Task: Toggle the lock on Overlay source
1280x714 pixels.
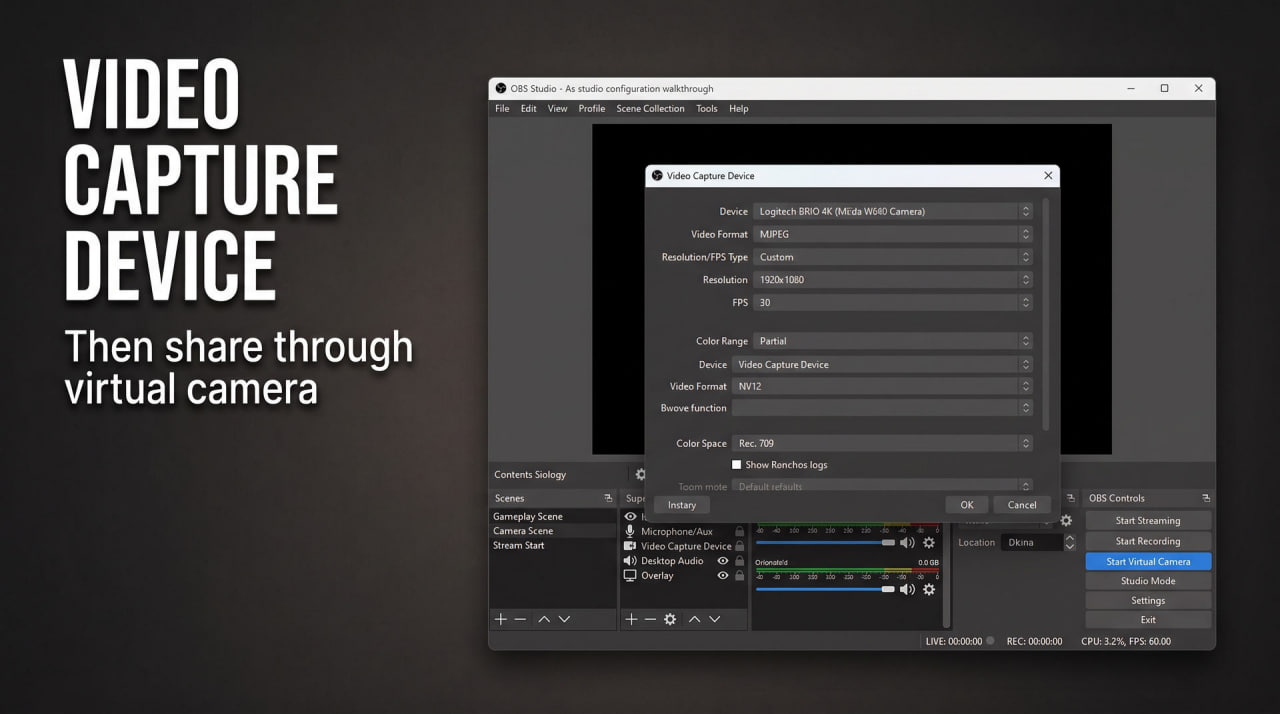Action: coord(740,576)
